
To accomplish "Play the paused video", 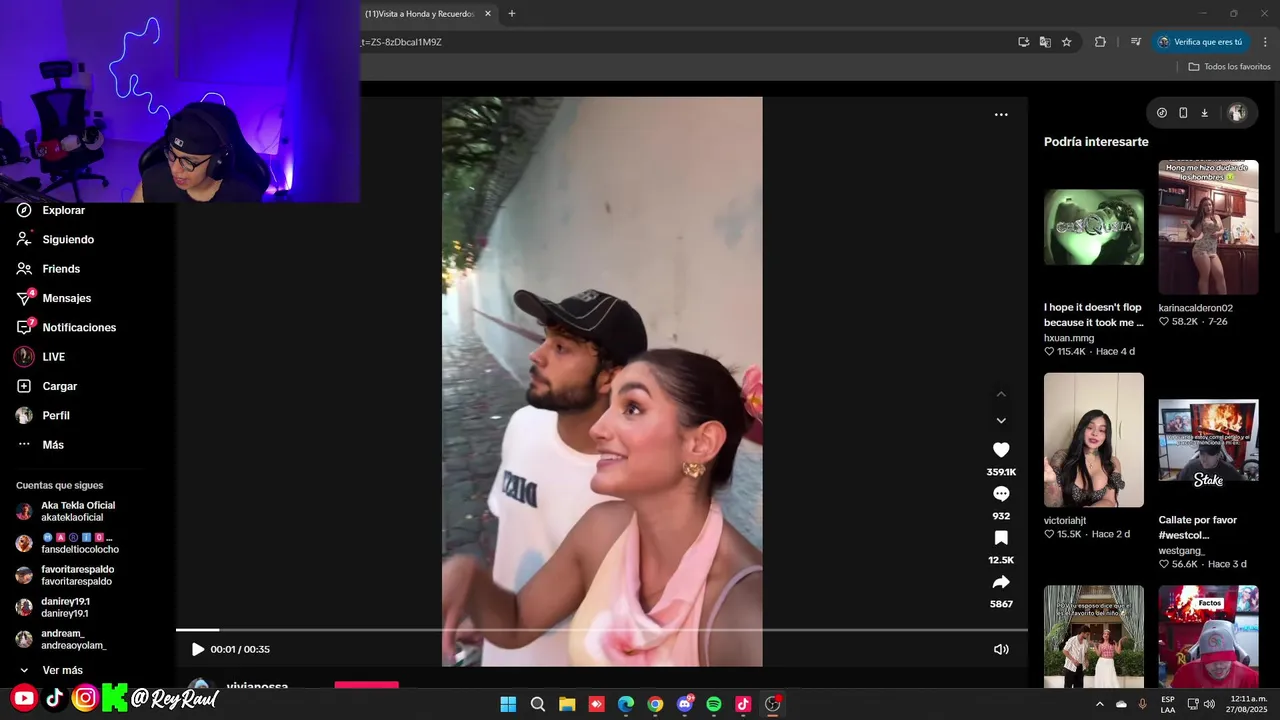I will pyautogui.click(x=198, y=649).
